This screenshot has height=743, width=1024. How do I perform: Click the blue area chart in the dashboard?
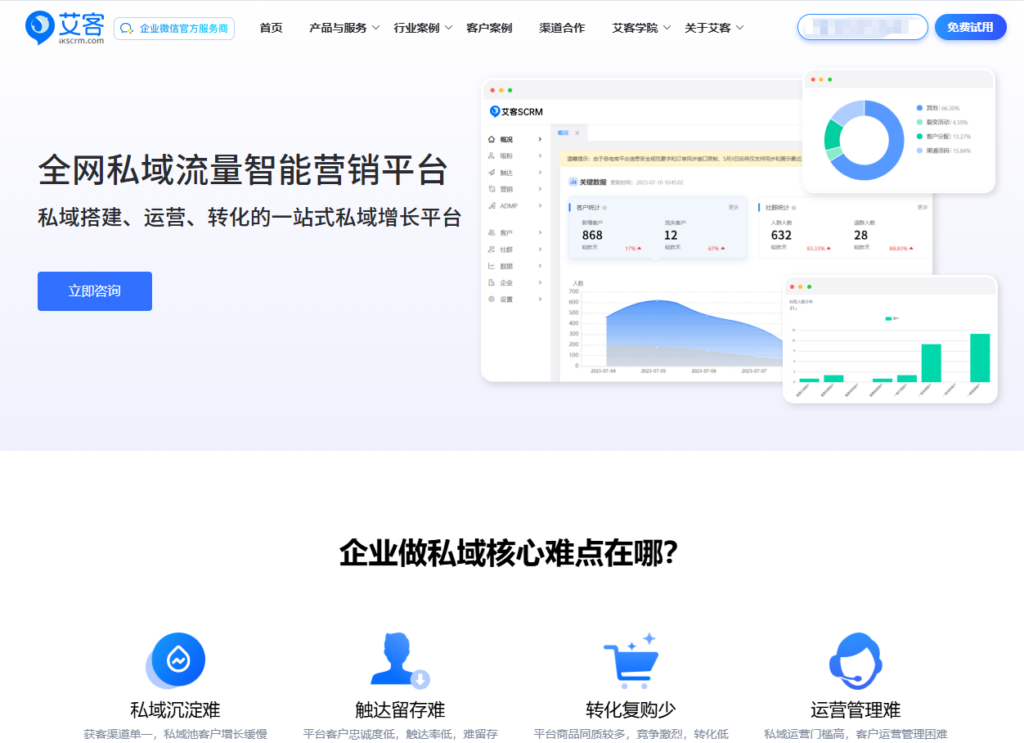pyautogui.click(x=670, y=330)
